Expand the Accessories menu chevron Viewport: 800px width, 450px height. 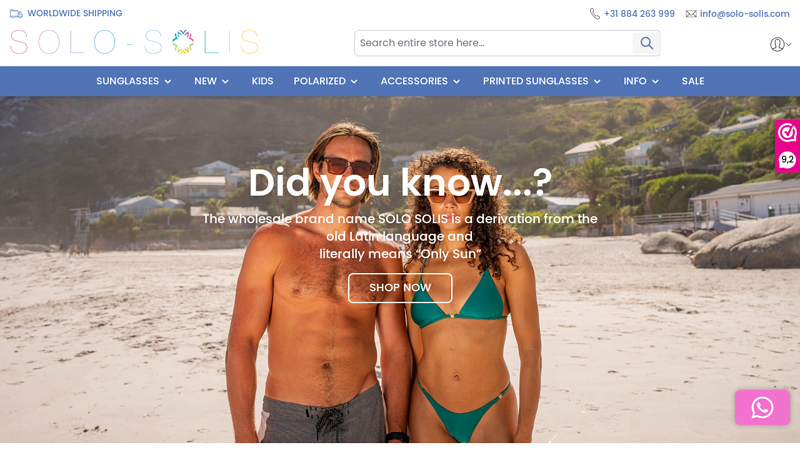pyautogui.click(x=457, y=82)
